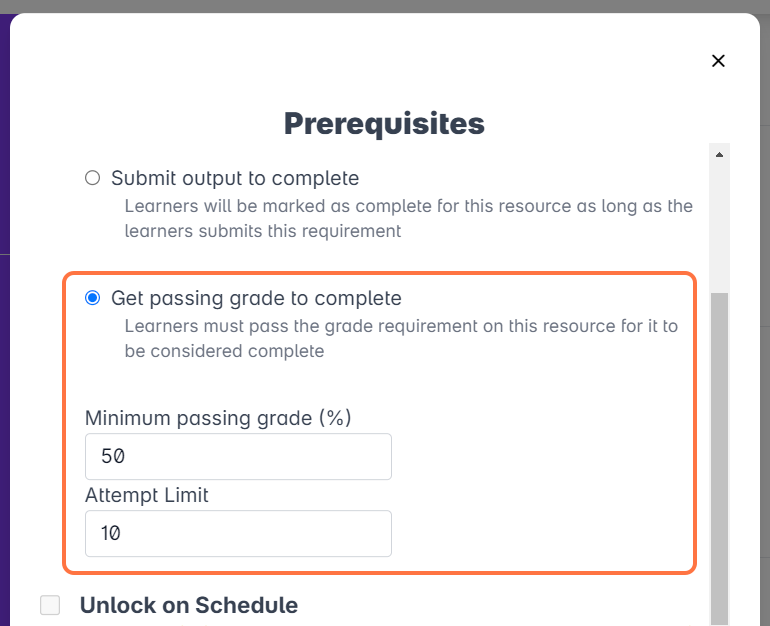Close the Prerequisites dialog with the X
The width and height of the screenshot is (770, 626).
[x=718, y=61]
